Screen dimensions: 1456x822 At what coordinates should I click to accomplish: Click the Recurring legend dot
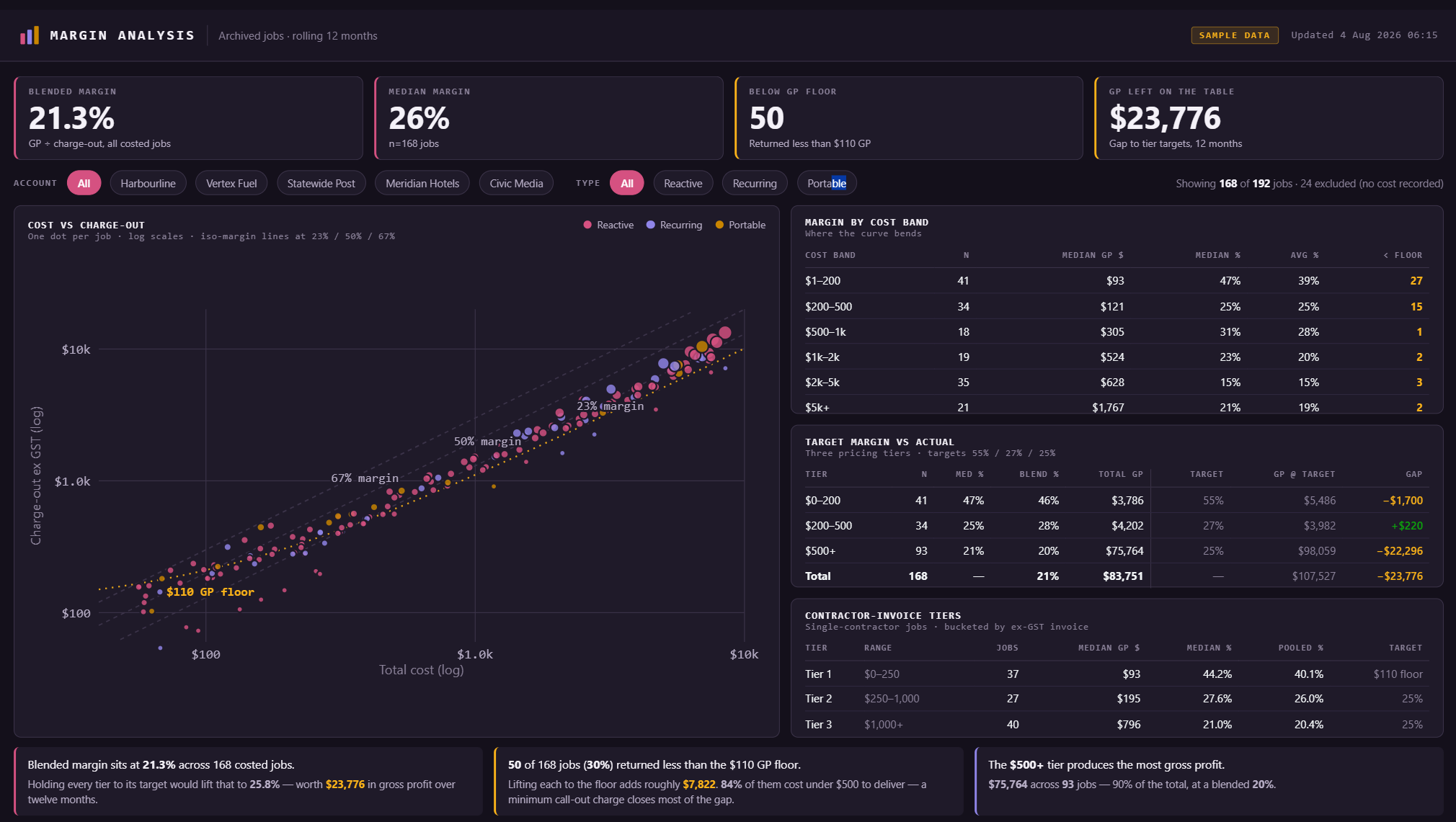pyautogui.click(x=651, y=225)
